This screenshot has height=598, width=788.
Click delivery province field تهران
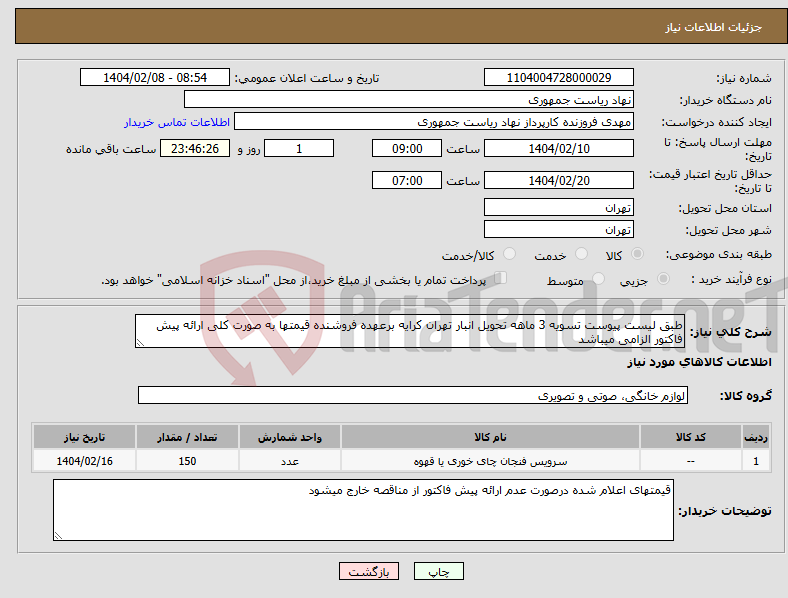[x=559, y=208]
